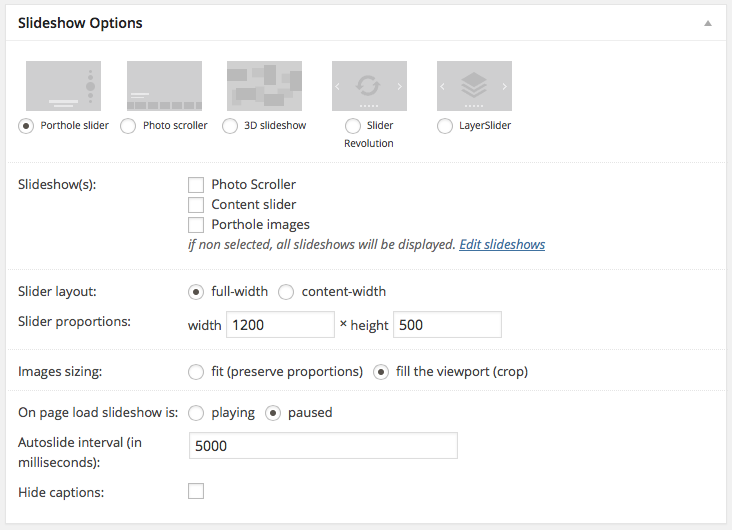Click the Porthole slider thumbnail image

[x=63, y=86]
